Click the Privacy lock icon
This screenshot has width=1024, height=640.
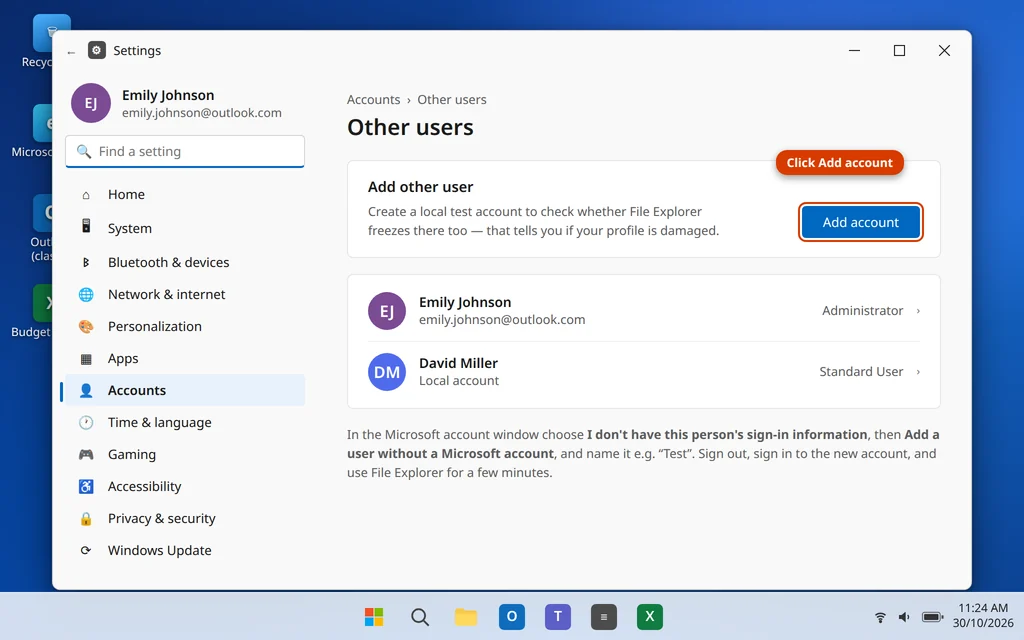(86, 519)
